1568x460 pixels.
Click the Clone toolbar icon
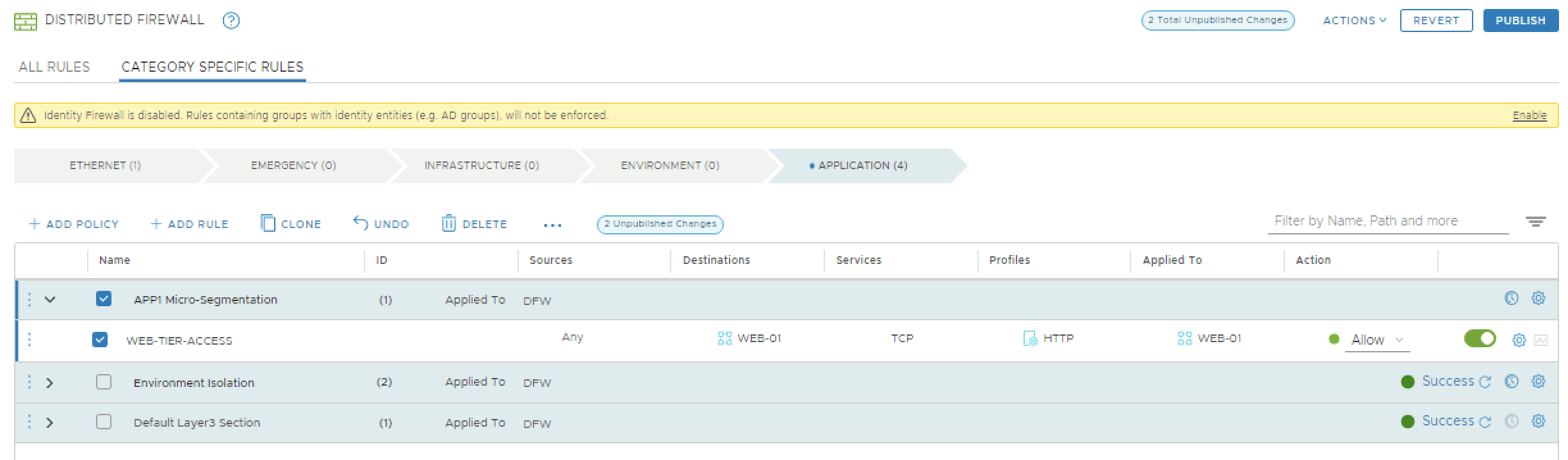[268, 223]
